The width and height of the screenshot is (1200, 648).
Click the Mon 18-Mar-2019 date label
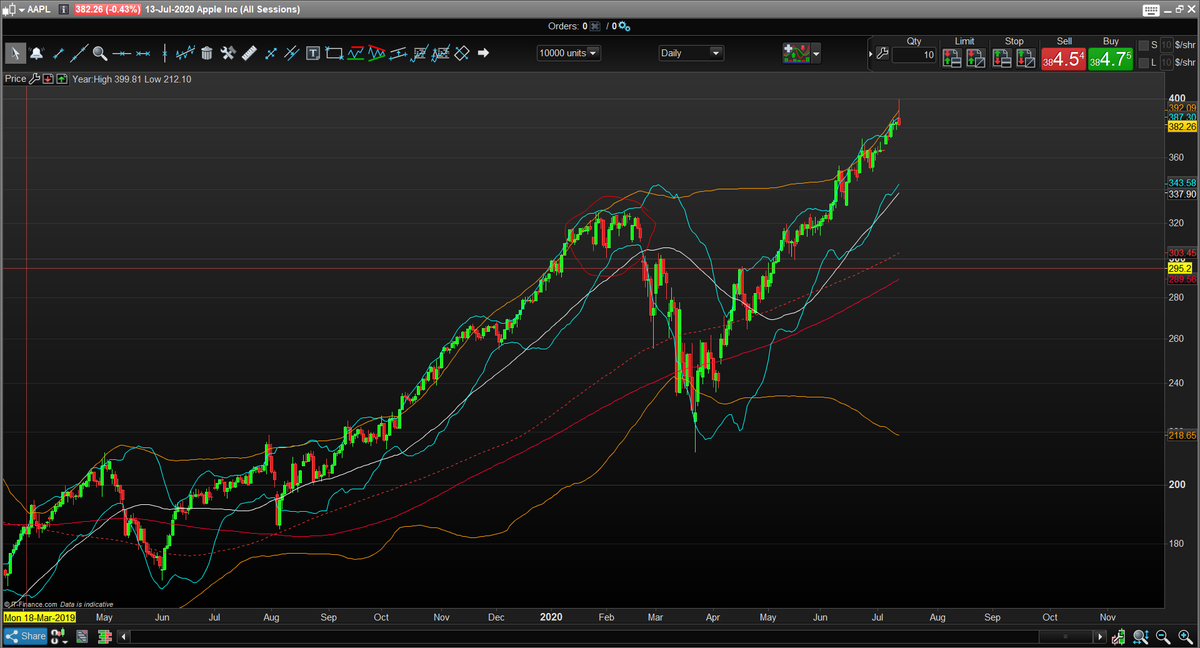click(39, 618)
